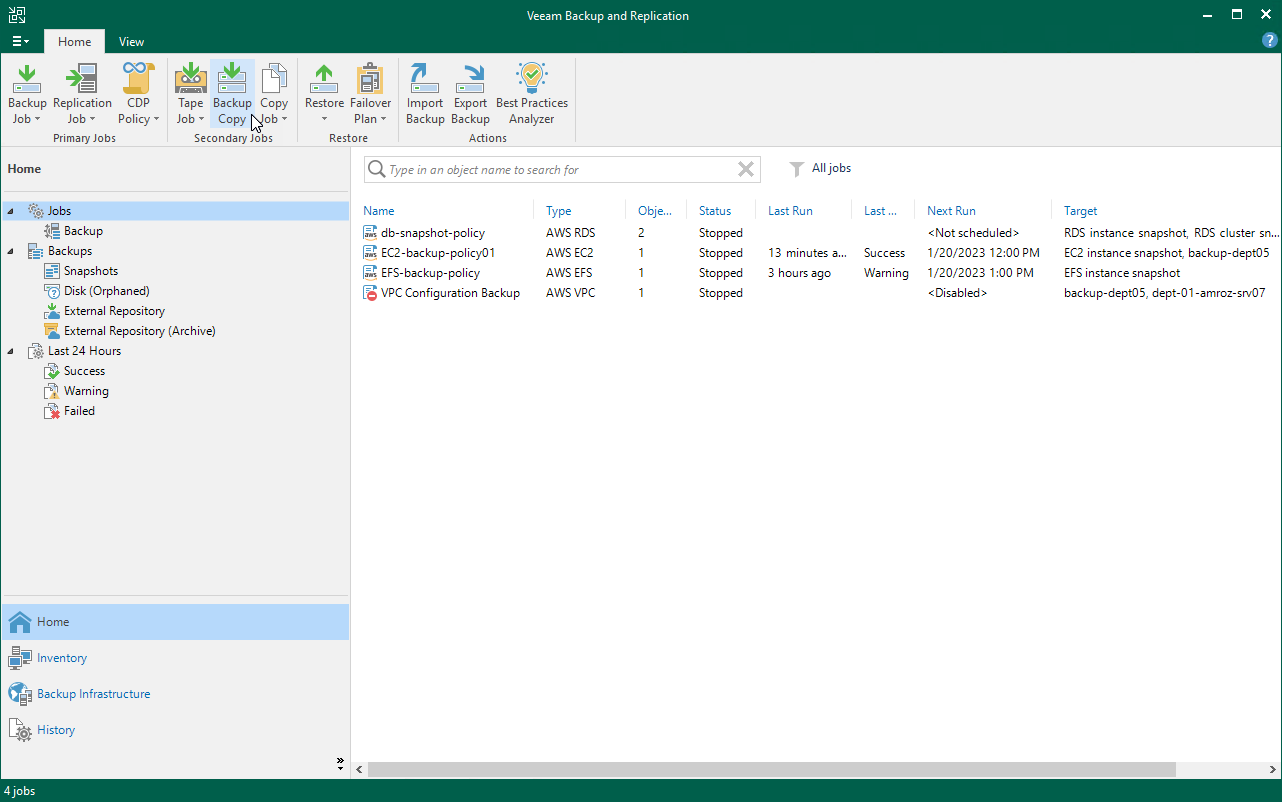Open the Home view

[175, 622]
